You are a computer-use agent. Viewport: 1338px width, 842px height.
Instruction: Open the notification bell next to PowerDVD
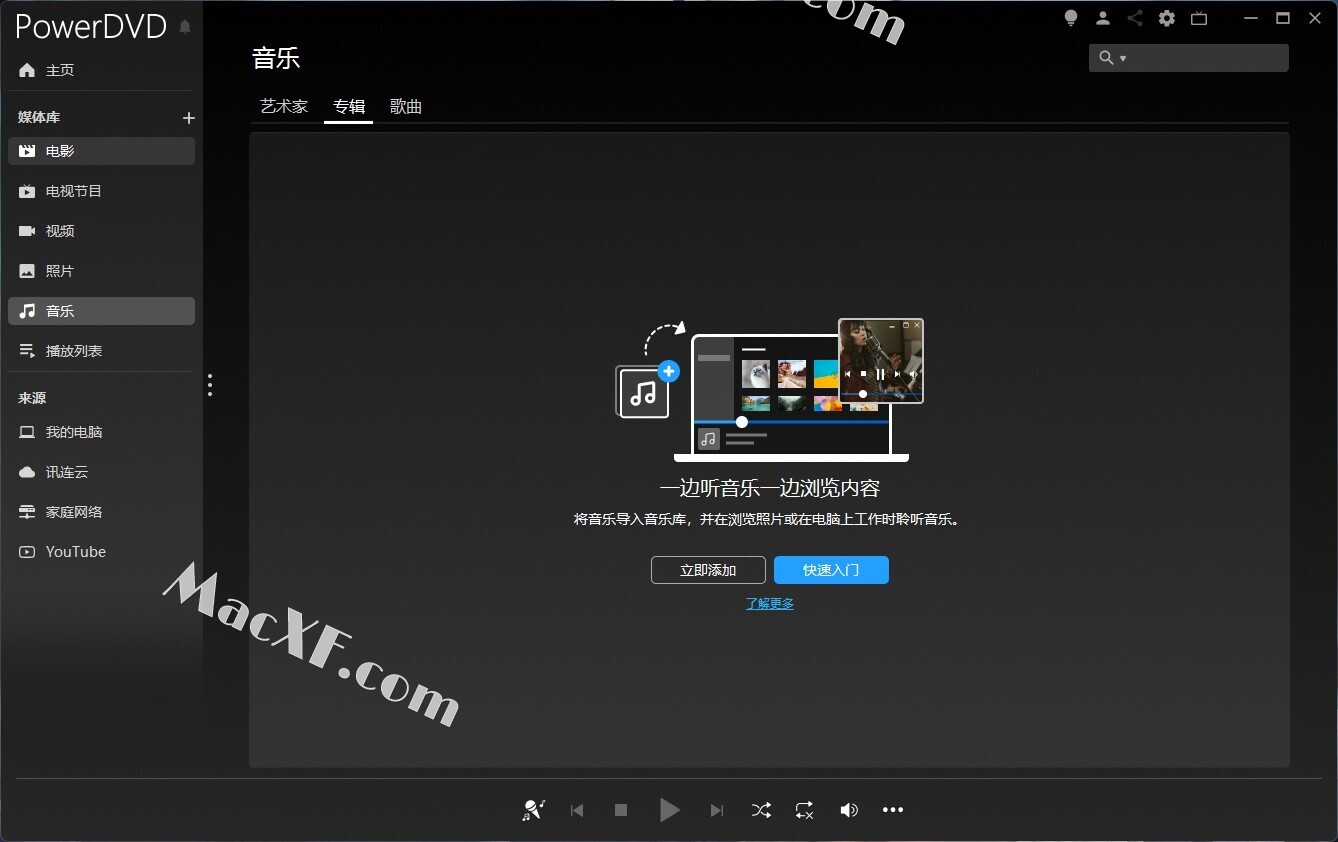click(x=185, y=27)
